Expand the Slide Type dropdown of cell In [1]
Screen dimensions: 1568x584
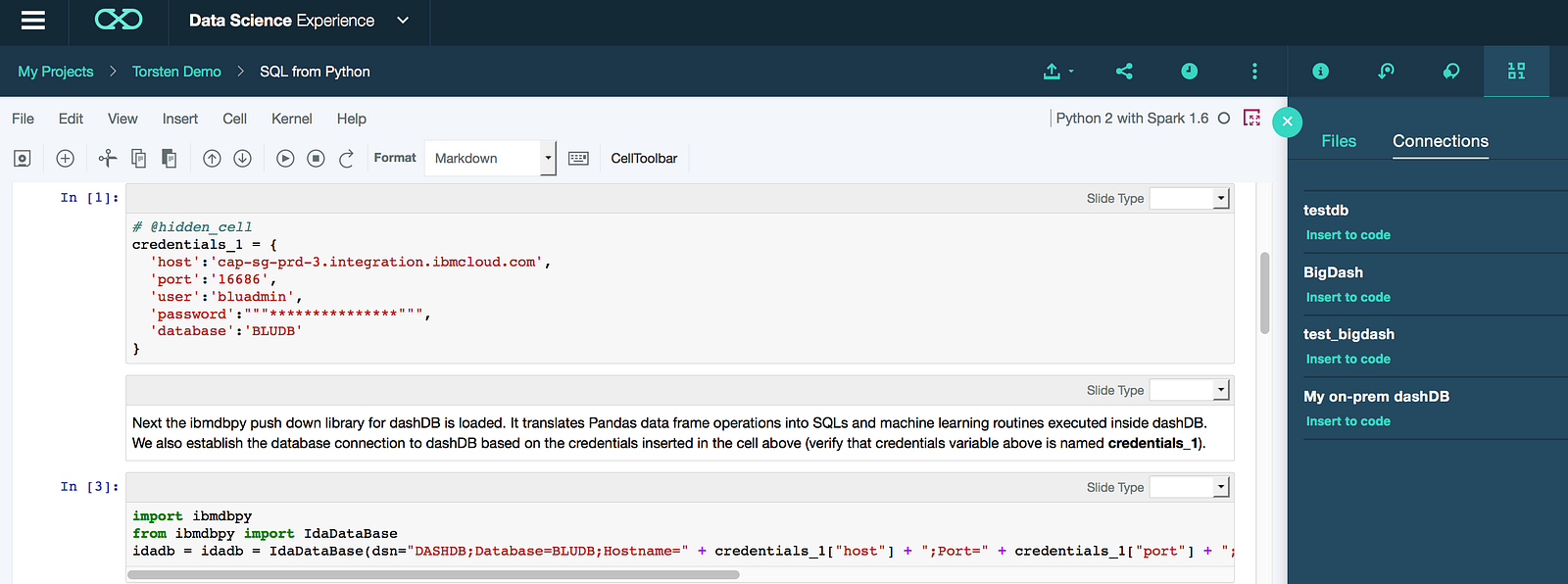coord(1189,199)
